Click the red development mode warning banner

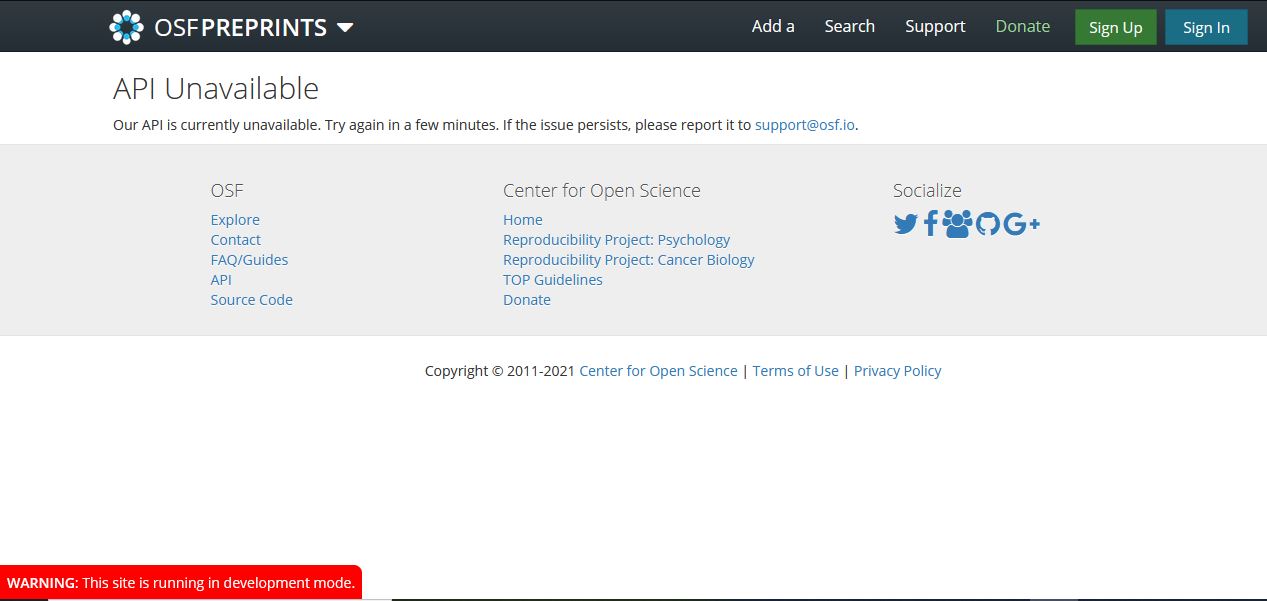pyautogui.click(x=181, y=582)
